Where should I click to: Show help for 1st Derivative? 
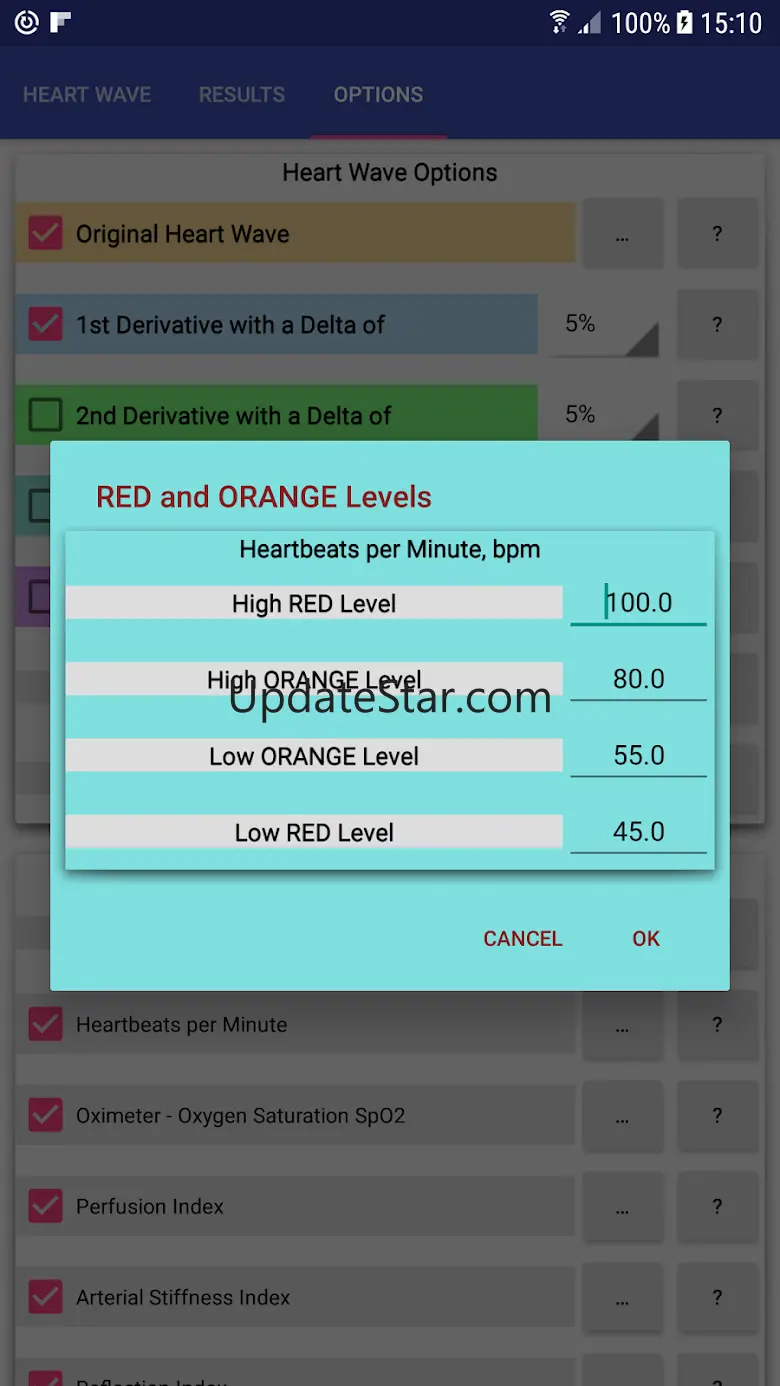(x=717, y=324)
